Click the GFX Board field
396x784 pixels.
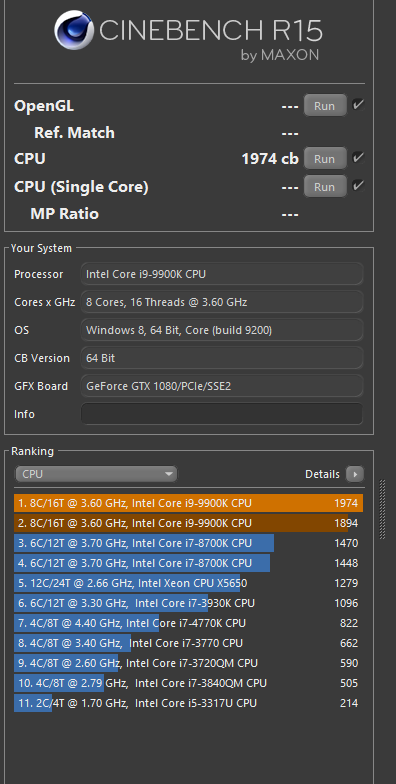(222, 386)
